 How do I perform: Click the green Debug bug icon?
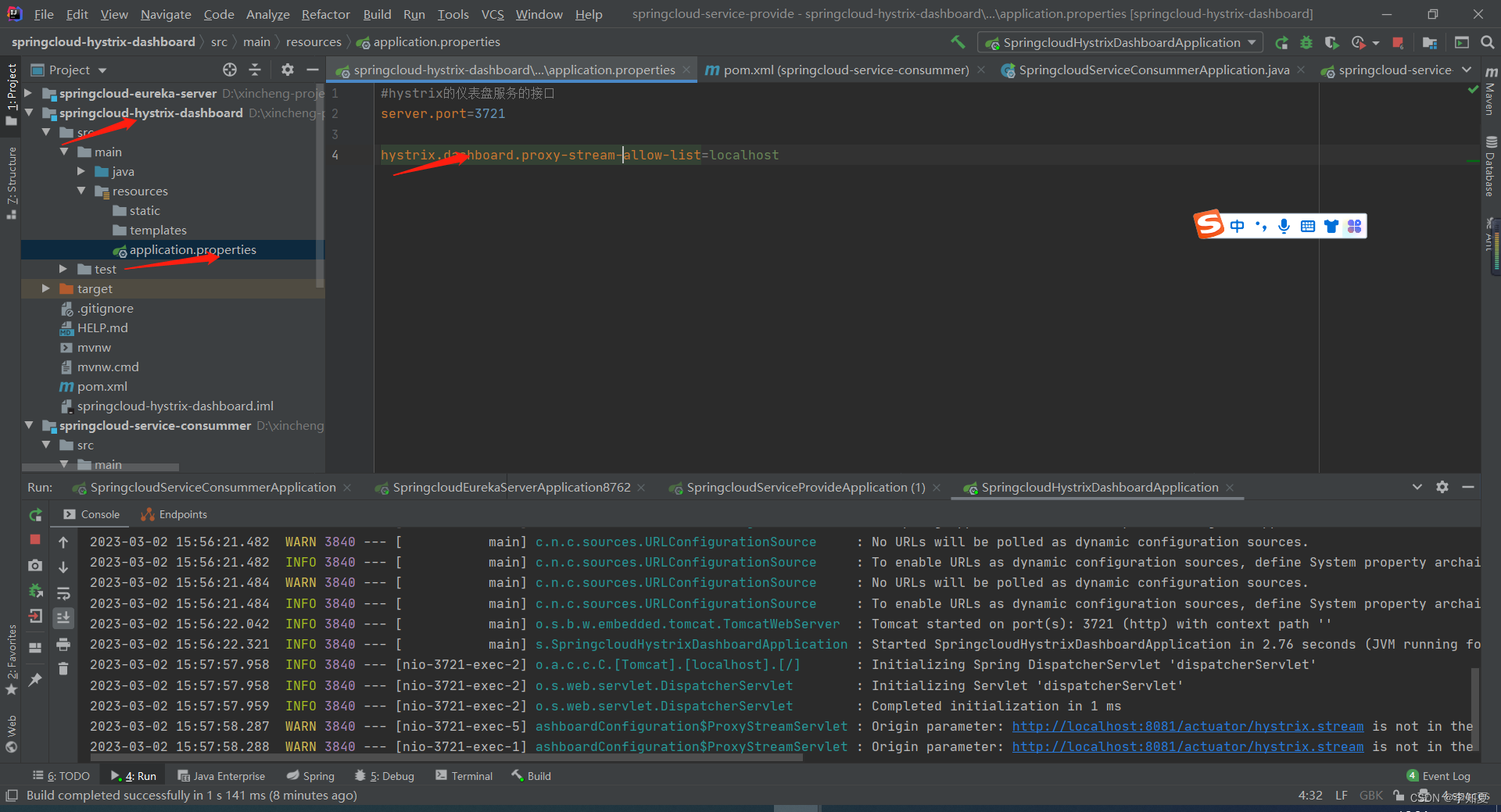(1306, 43)
